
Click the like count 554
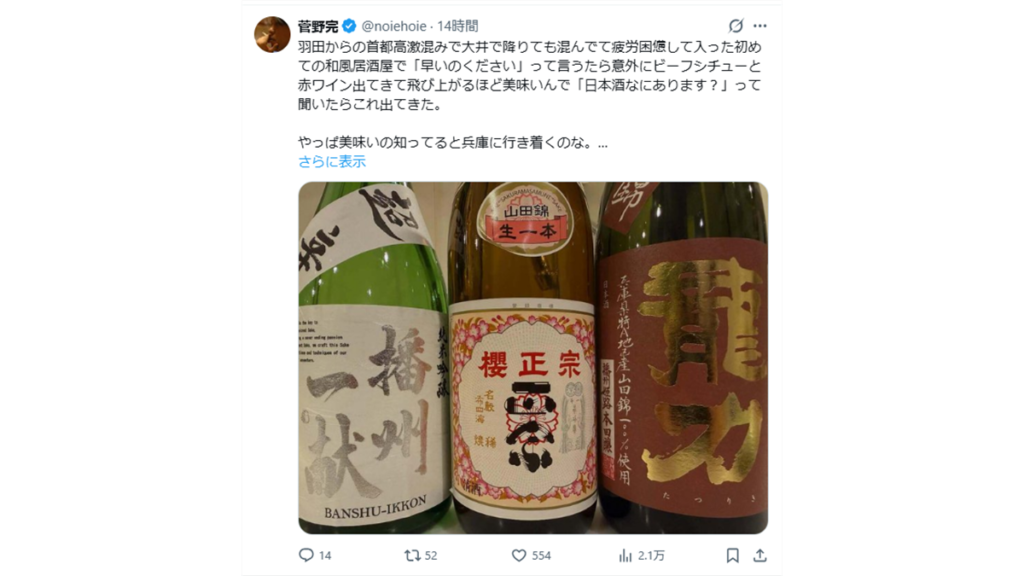[x=541, y=555]
